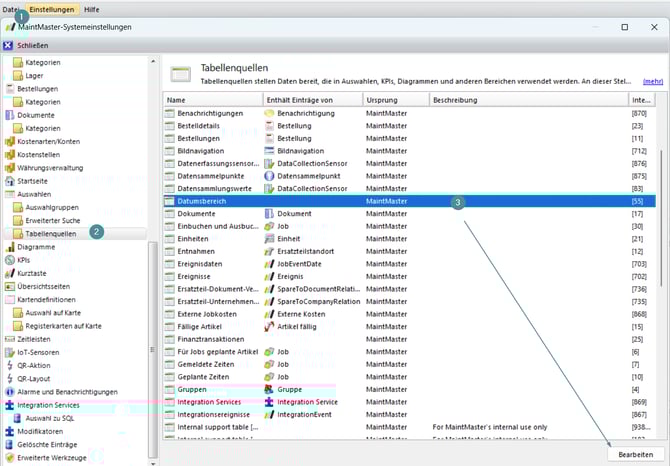
Task: Click the IoT-Sensoren icon
Action: coord(10,352)
